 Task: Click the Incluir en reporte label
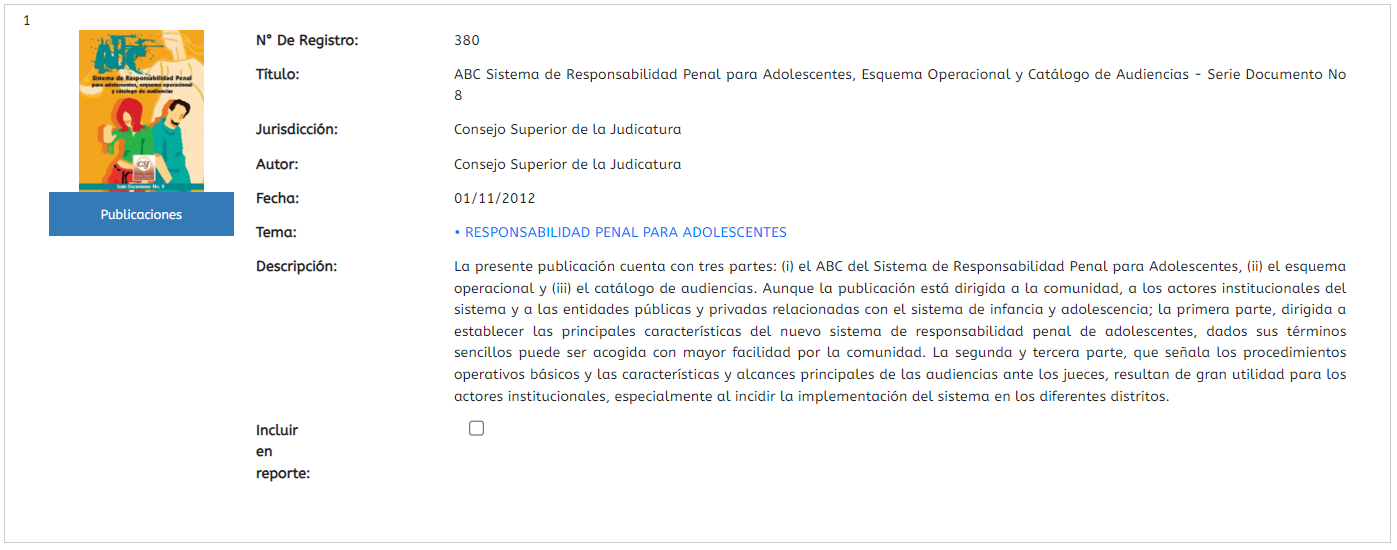click(x=283, y=451)
